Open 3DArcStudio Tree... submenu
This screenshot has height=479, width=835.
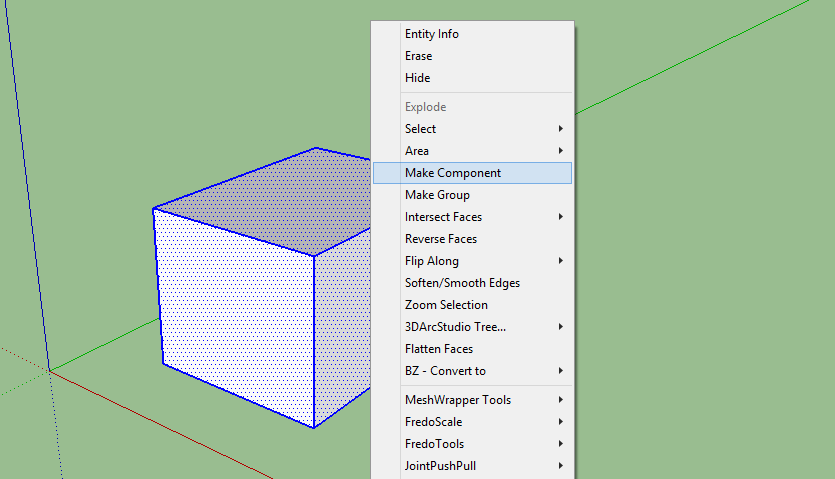pos(472,327)
